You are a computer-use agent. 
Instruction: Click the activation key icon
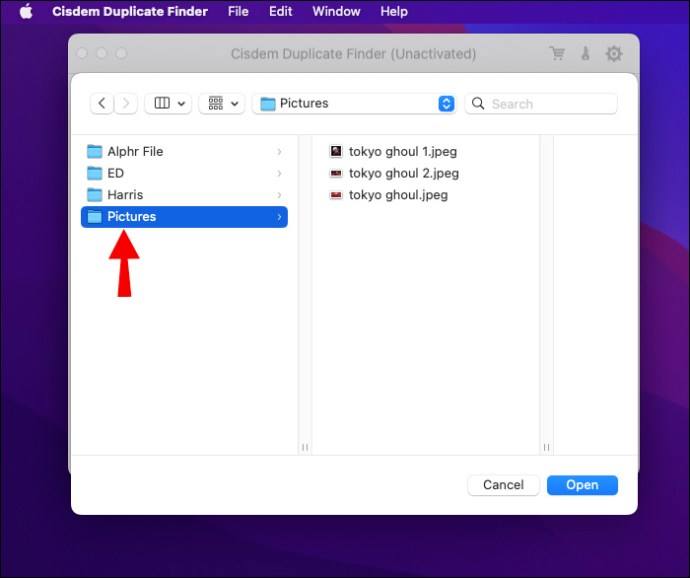click(585, 54)
